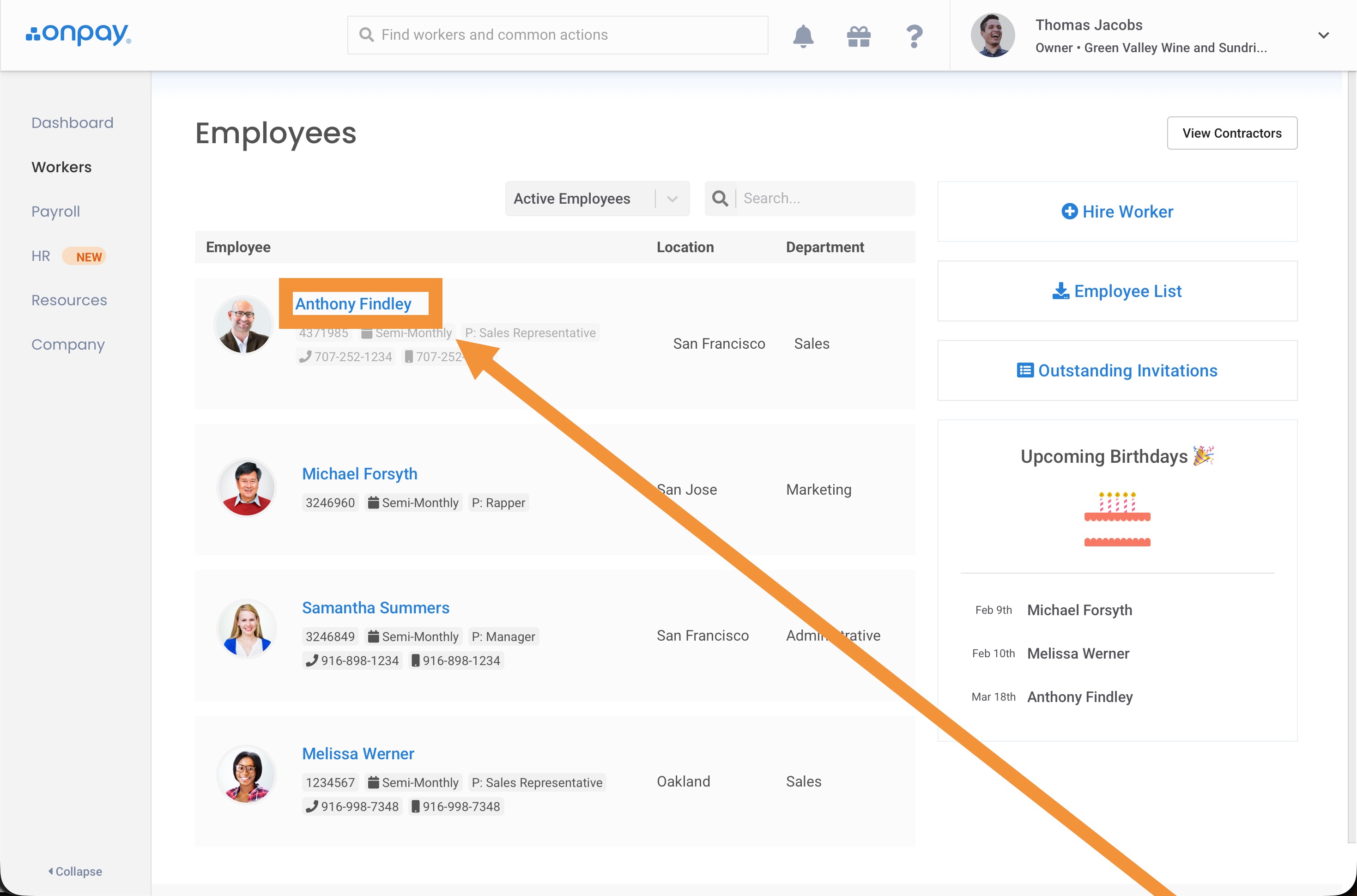Open Samantha Summers employee link
1357x896 pixels.
pyautogui.click(x=376, y=608)
